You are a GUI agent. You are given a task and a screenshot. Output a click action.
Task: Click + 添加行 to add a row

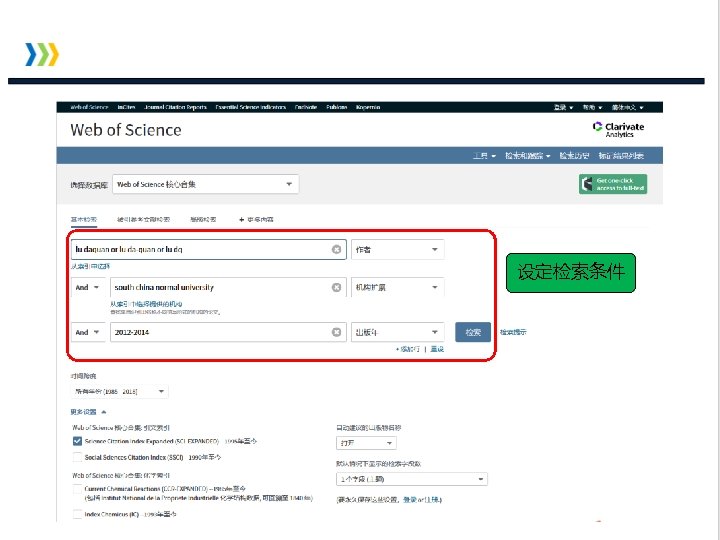pos(408,349)
